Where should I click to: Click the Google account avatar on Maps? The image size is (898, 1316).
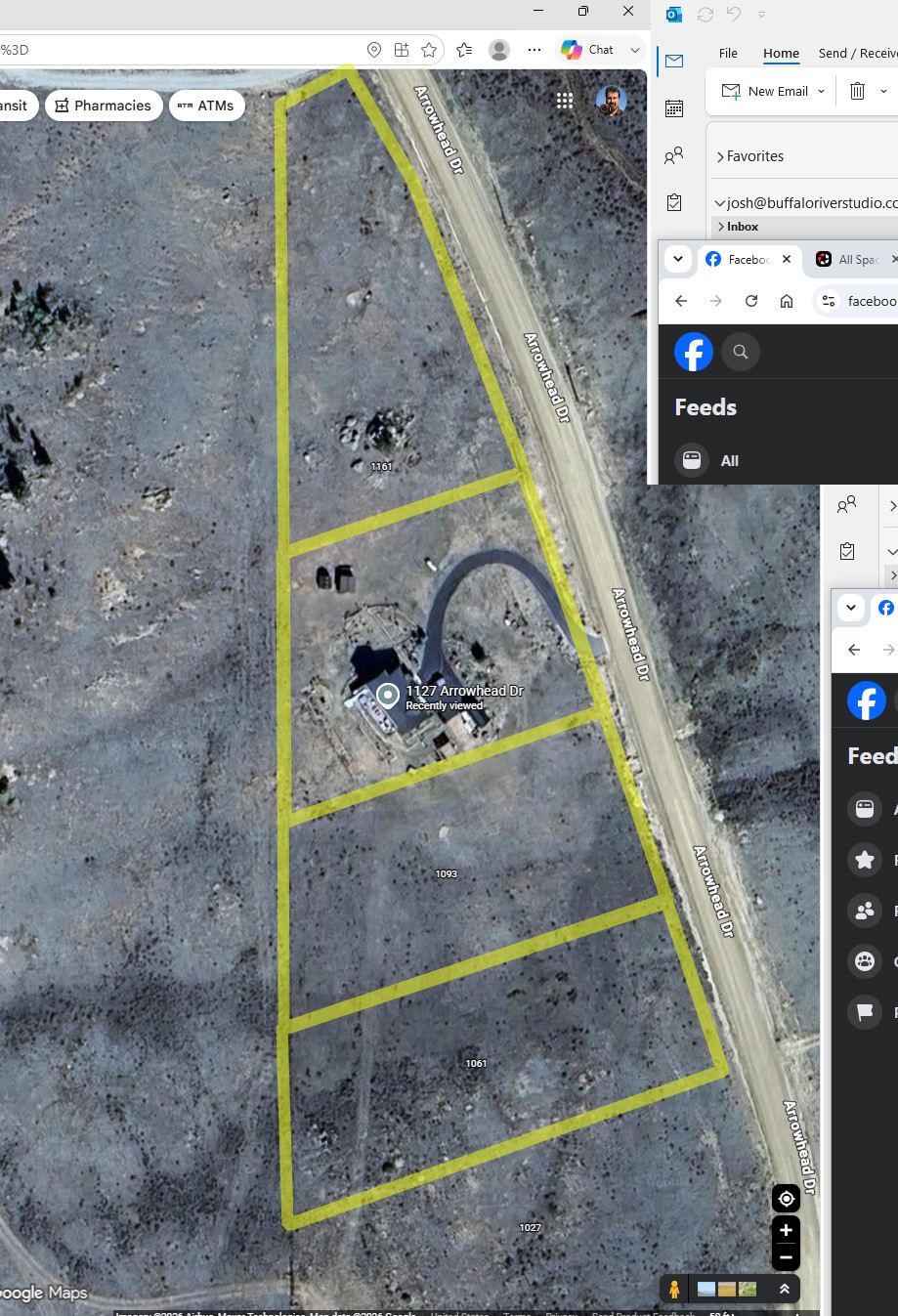point(611,101)
